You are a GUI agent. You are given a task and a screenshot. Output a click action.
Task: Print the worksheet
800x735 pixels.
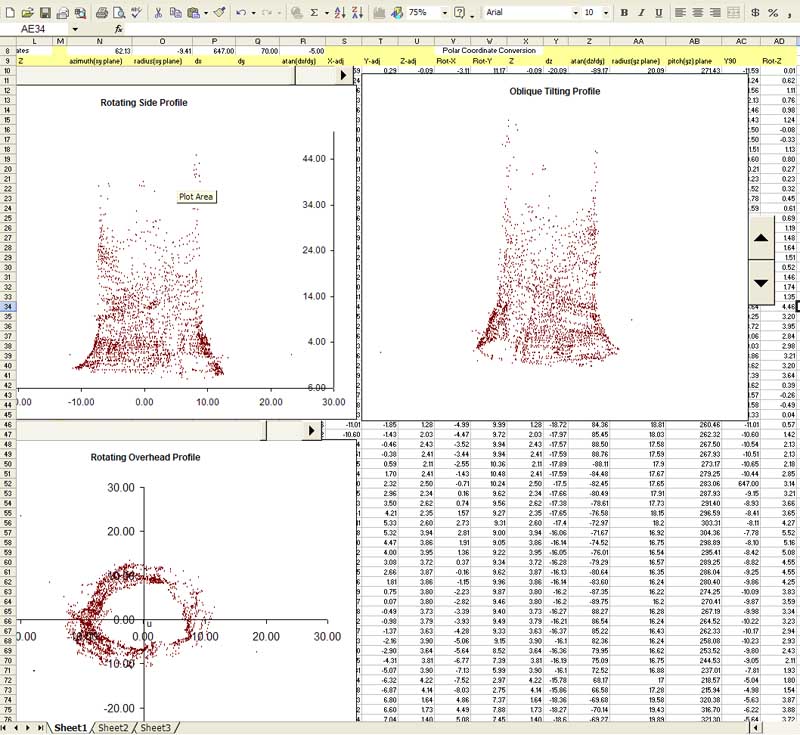coord(102,13)
